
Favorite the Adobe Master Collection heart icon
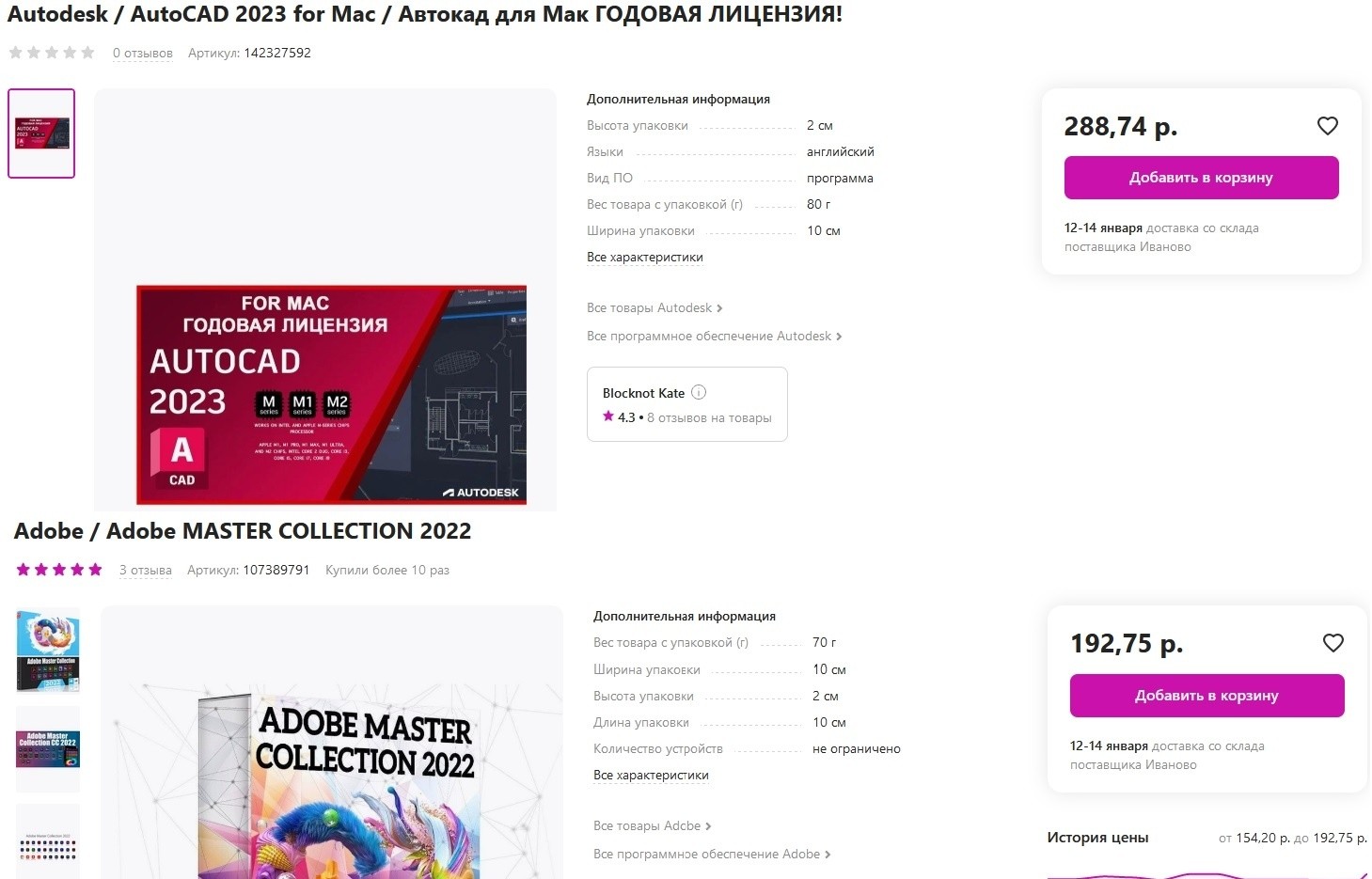coord(1333,643)
